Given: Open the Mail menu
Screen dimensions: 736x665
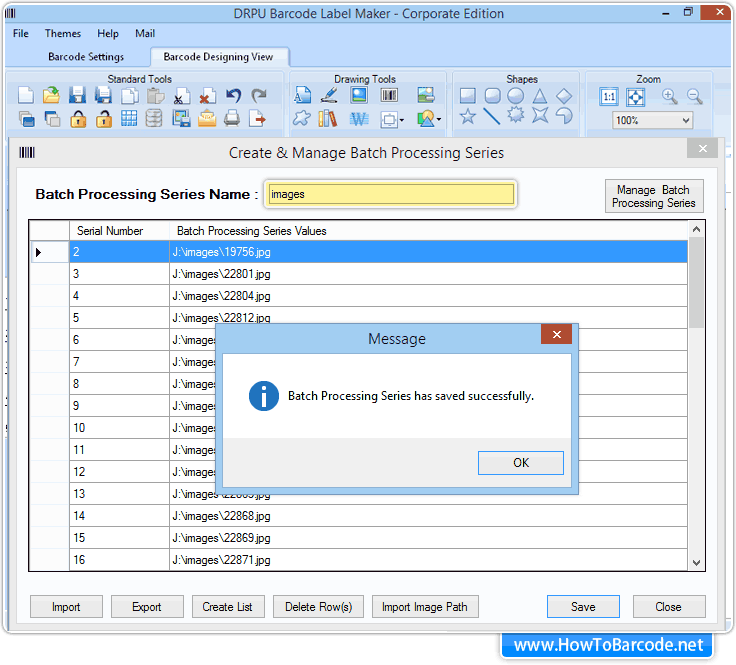Looking at the screenshot, I should click(x=145, y=33).
